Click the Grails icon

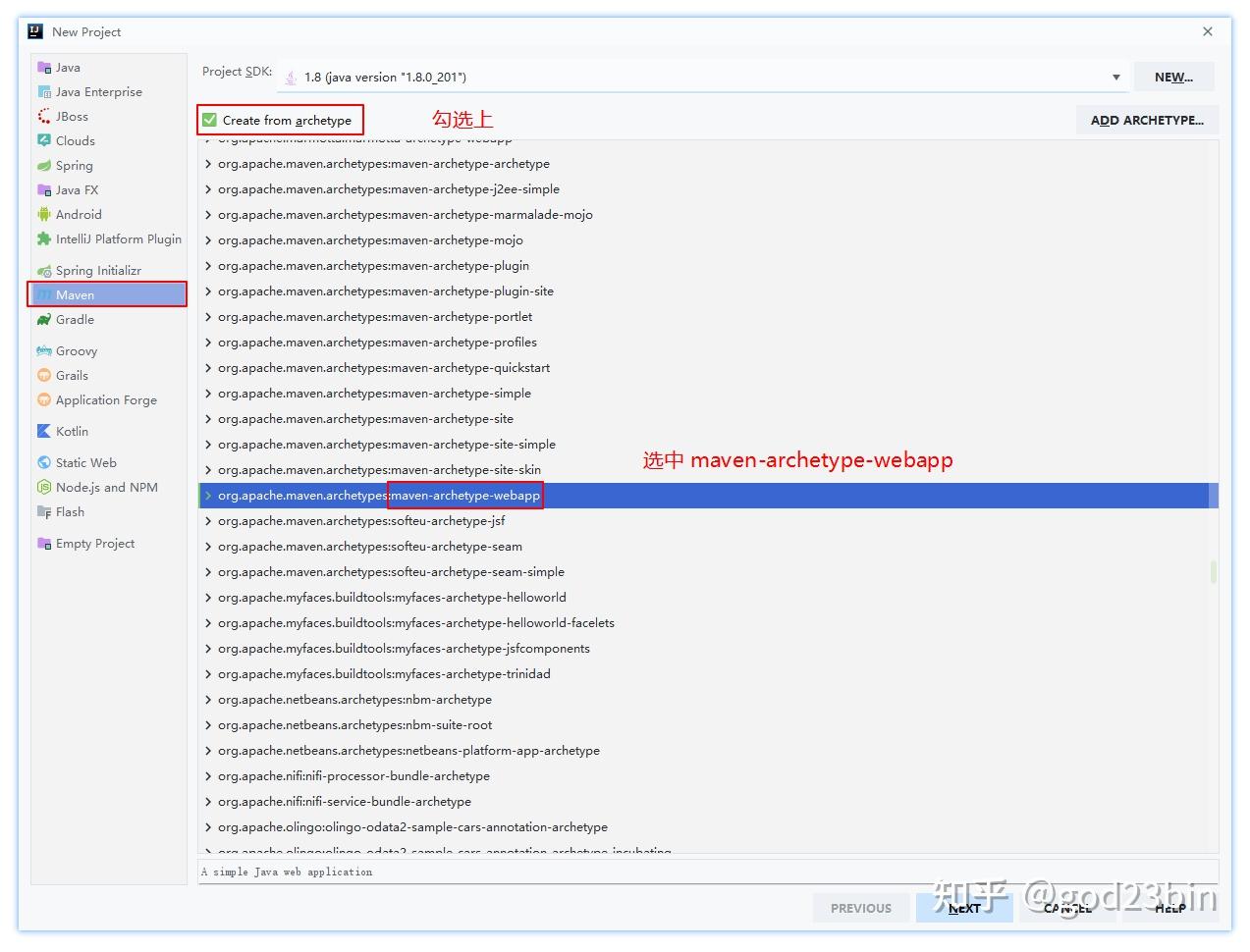(44, 376)
